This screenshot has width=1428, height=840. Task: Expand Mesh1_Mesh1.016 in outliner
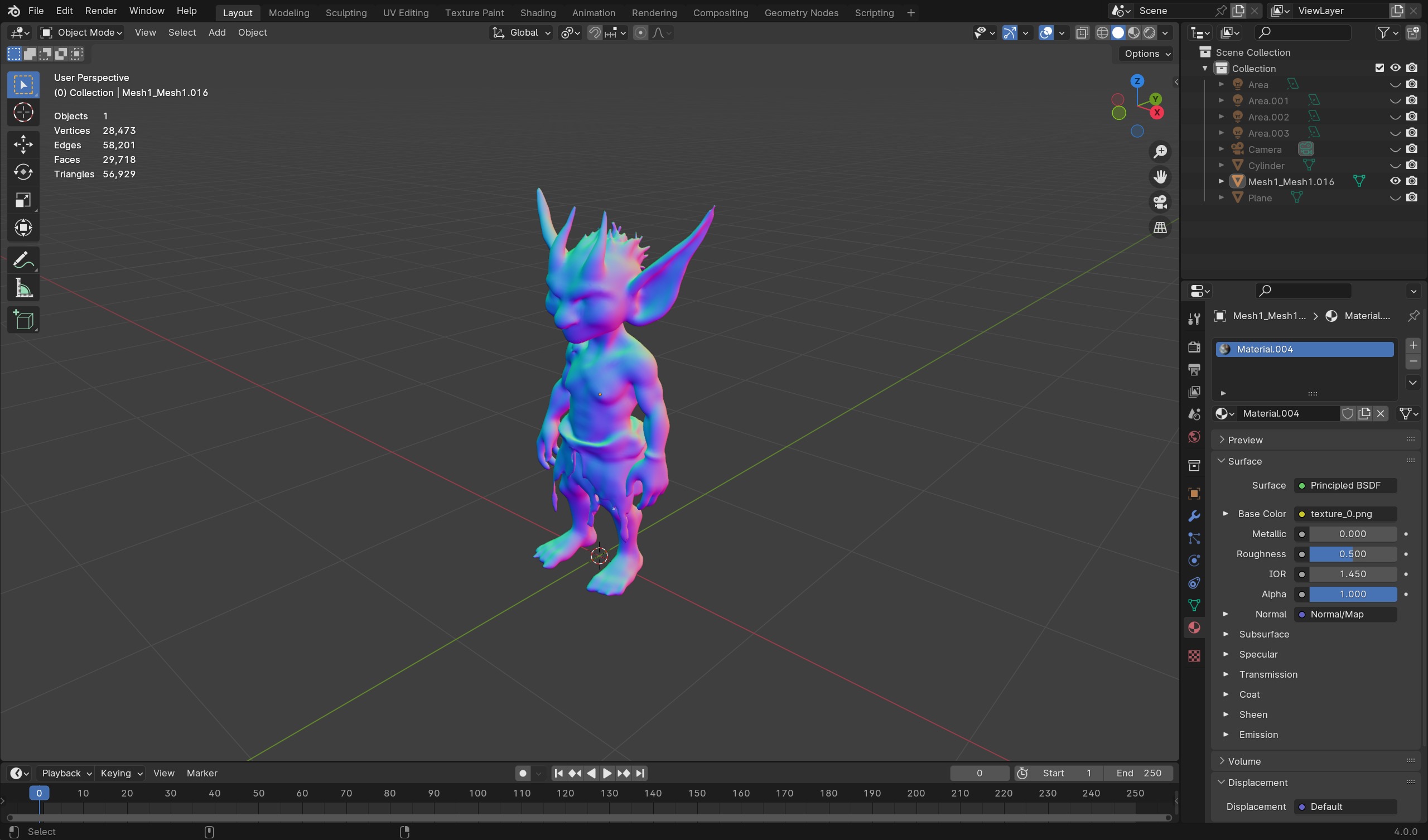1221,181
